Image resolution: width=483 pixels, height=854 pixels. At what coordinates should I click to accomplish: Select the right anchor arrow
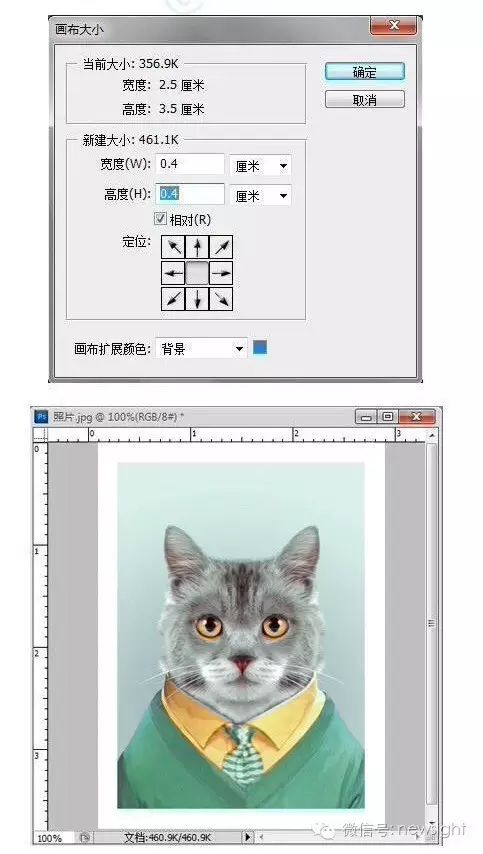[221, 272]
